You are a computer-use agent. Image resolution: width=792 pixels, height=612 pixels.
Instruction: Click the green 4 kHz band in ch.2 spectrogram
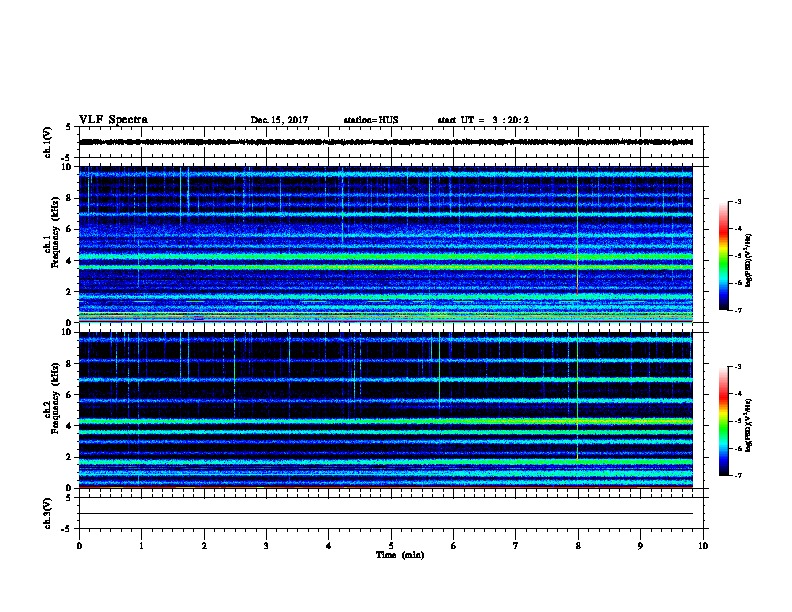point(386,421)
